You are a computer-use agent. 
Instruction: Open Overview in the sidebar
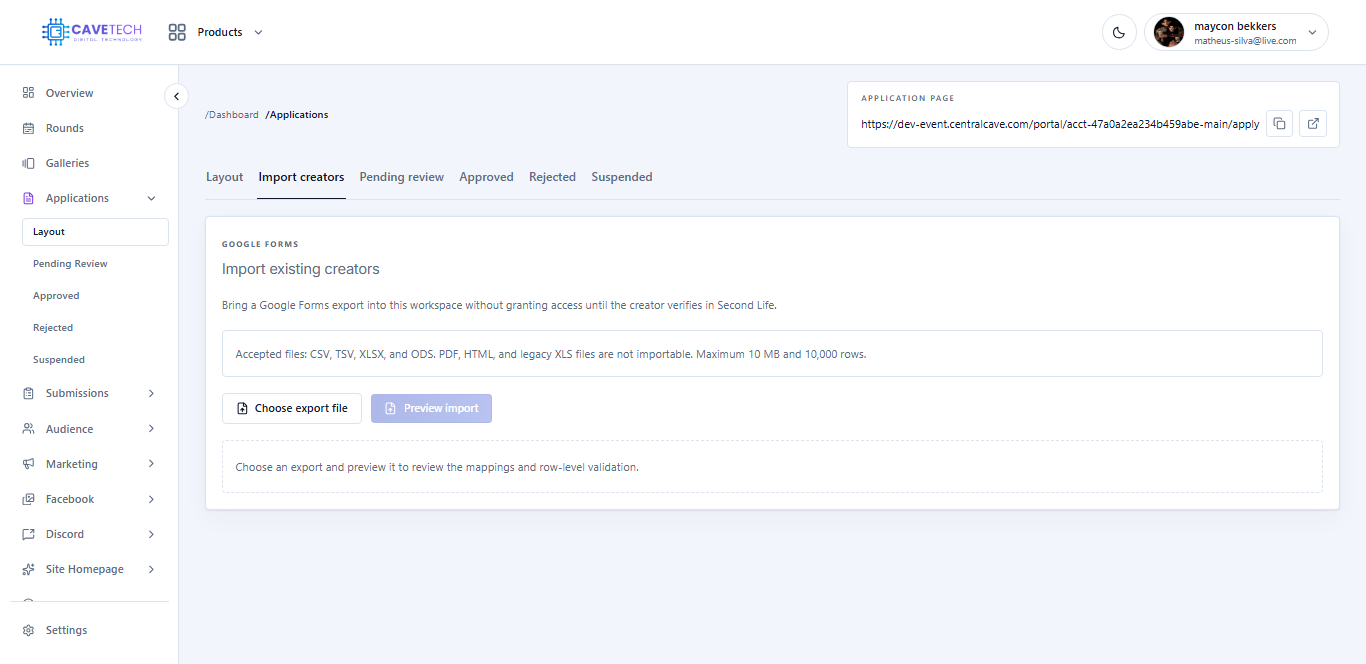click(69, 93)
